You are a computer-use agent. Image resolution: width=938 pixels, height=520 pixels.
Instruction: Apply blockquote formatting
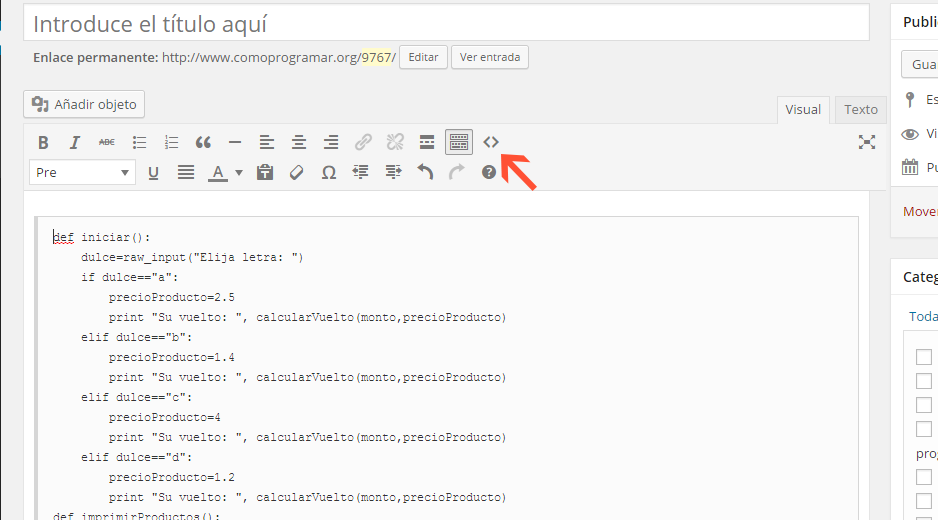pos(203,142)
